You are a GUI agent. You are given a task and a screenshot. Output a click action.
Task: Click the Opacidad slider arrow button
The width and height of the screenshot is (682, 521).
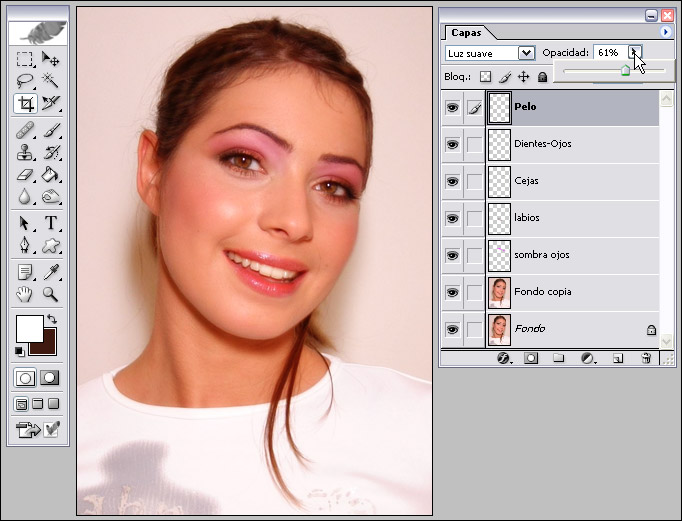click(636, 52)
